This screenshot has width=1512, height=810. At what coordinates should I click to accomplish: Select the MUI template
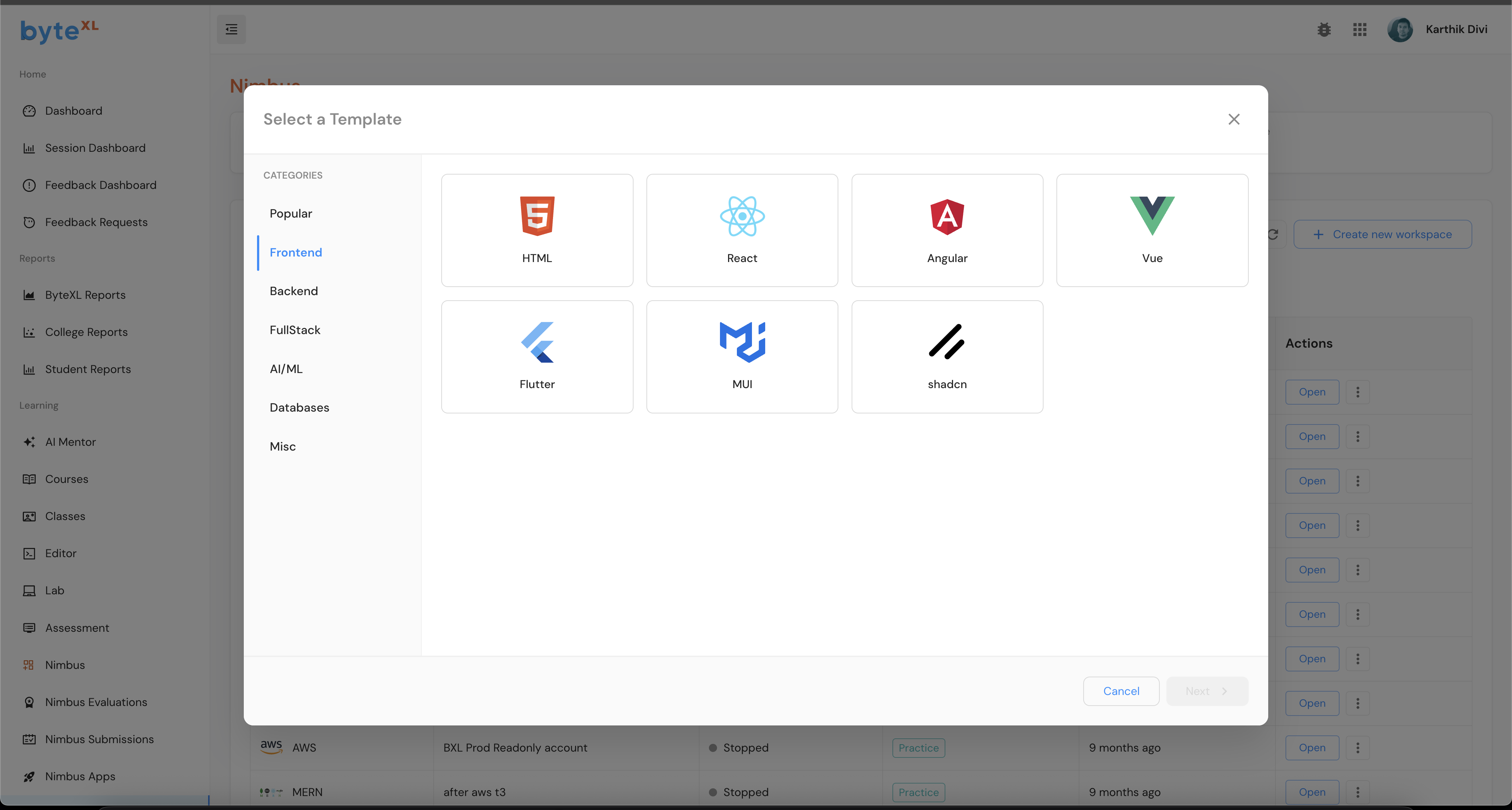coord(742,356)
